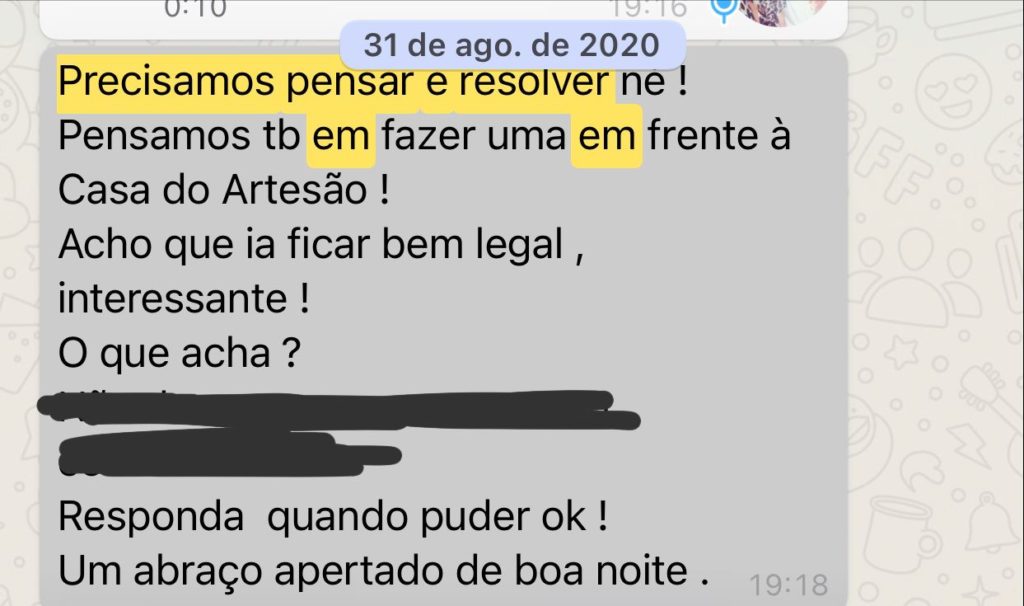
Task: Tap the blue microphone voice message icon
Action: click(724, 9)
